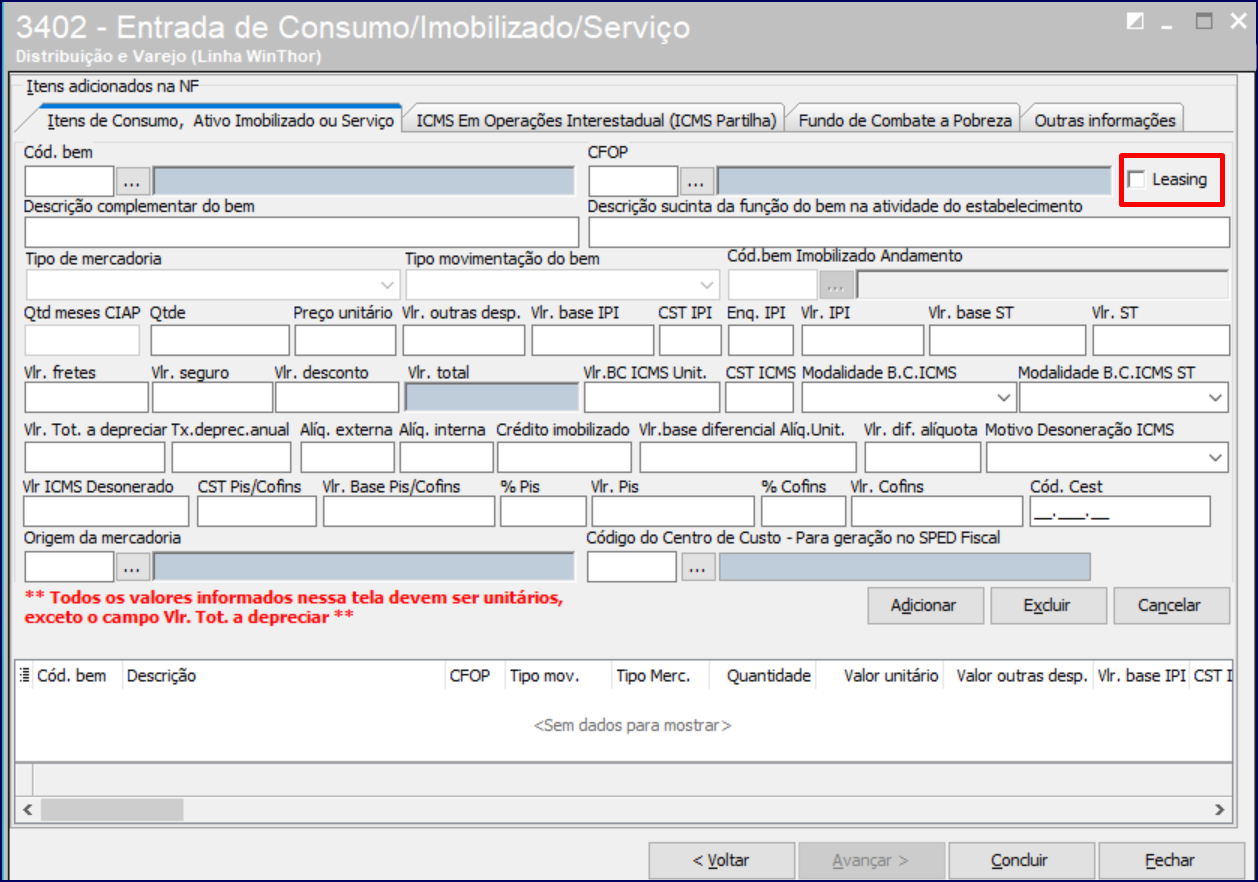The width and height of the screenshot is (1258, 882).
Task: Click the % Pis field
Action: click(543, 511)
